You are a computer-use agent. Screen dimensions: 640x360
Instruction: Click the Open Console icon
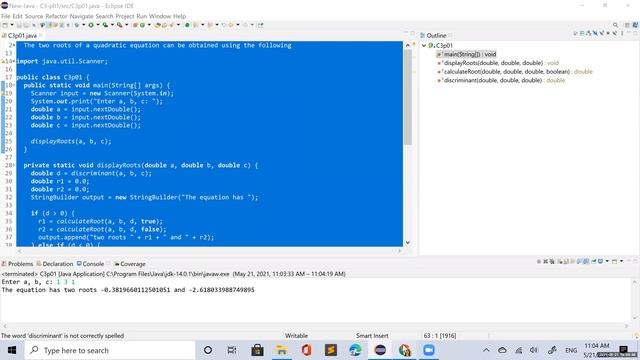click(x=614, y=261)
